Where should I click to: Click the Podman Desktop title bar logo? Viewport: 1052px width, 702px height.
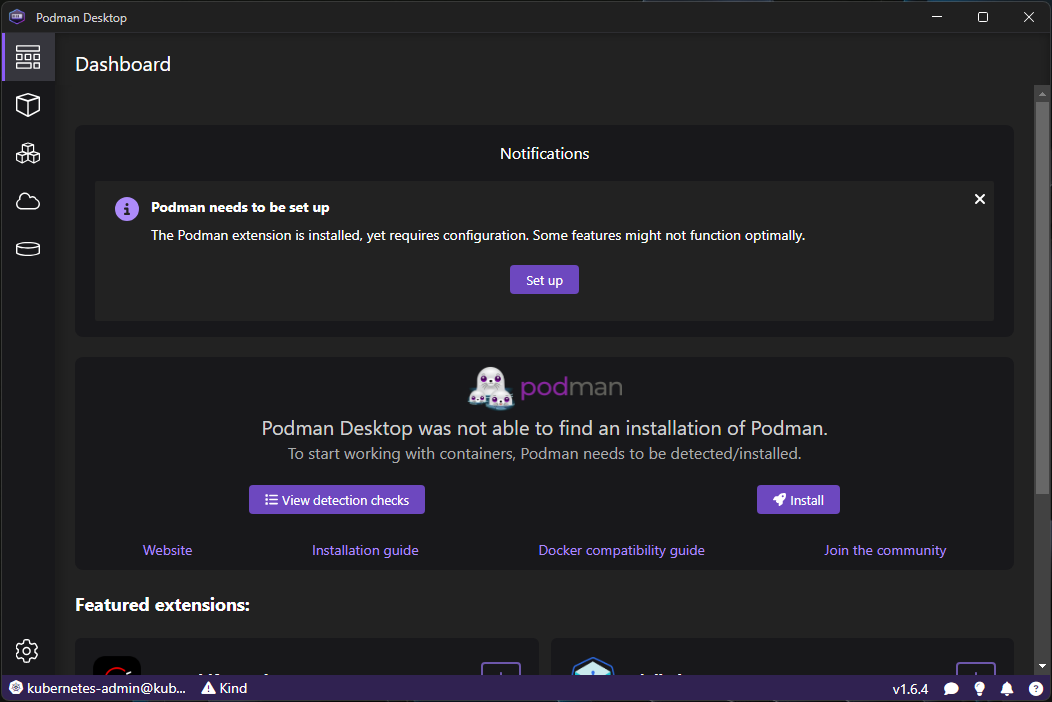pyautogui.click(x=17, y=17)
